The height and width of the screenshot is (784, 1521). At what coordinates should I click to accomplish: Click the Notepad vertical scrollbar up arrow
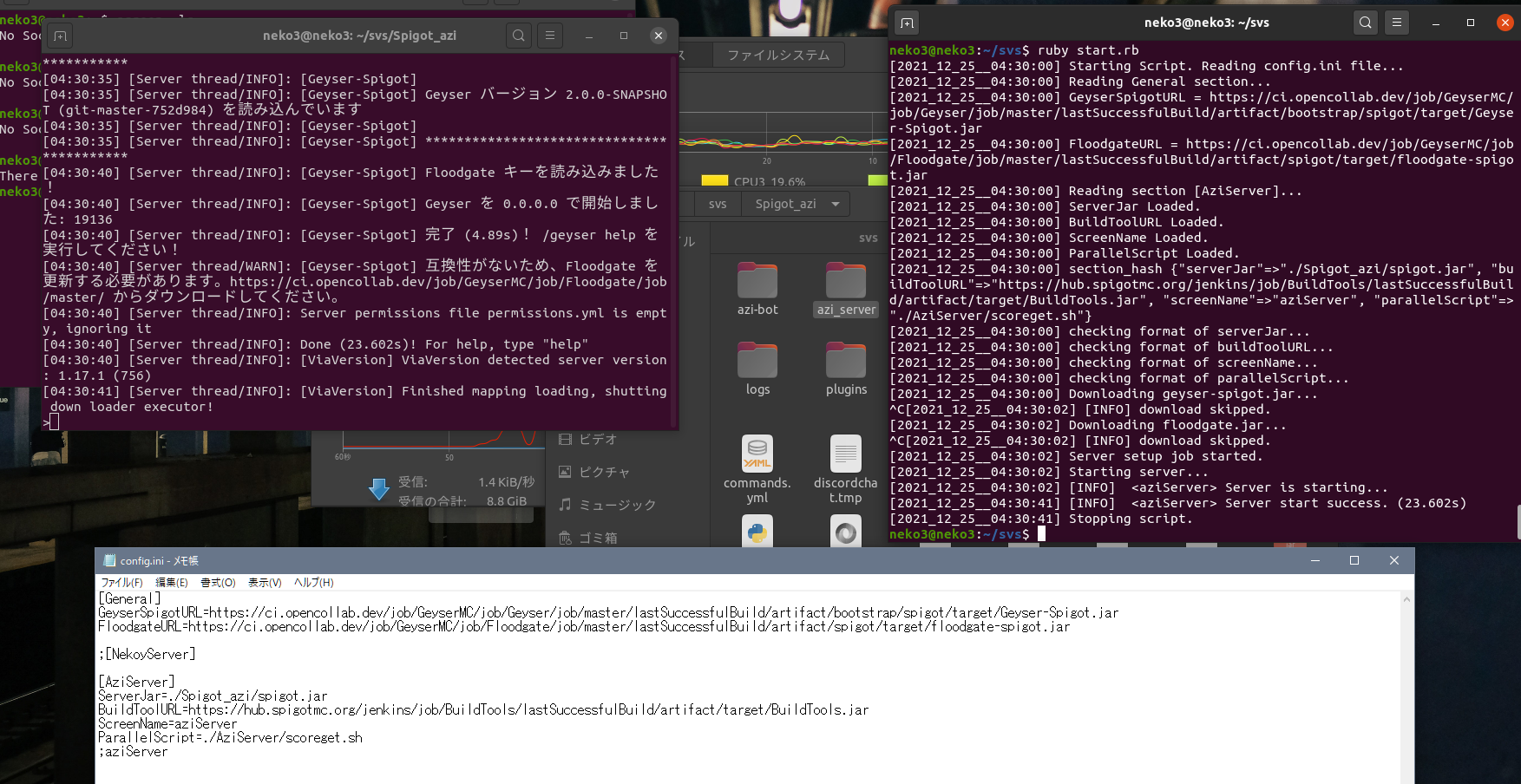(1406, 599)
